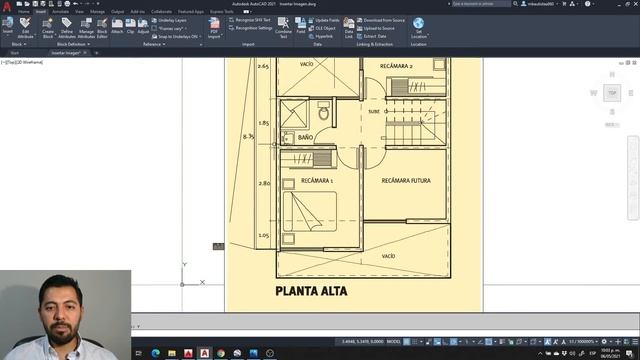The height and width of the screenshot is (360, 640).
Task: Switch to the Start file tab
Action: point(15,53)
